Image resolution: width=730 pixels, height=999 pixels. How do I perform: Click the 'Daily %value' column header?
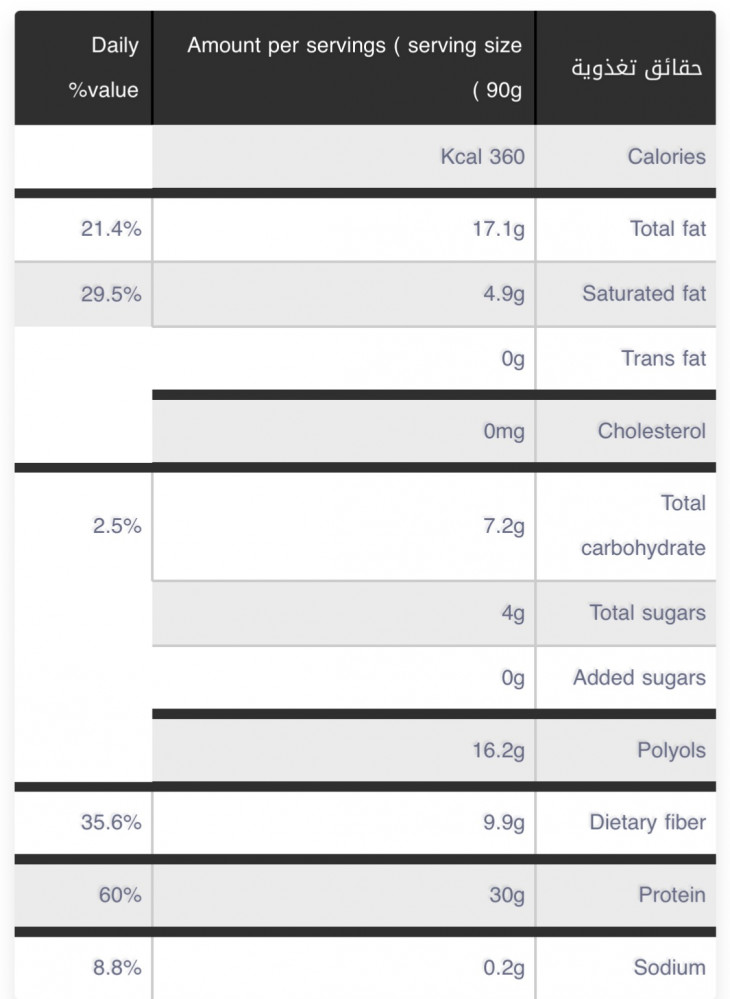click(x=104, y=68)
